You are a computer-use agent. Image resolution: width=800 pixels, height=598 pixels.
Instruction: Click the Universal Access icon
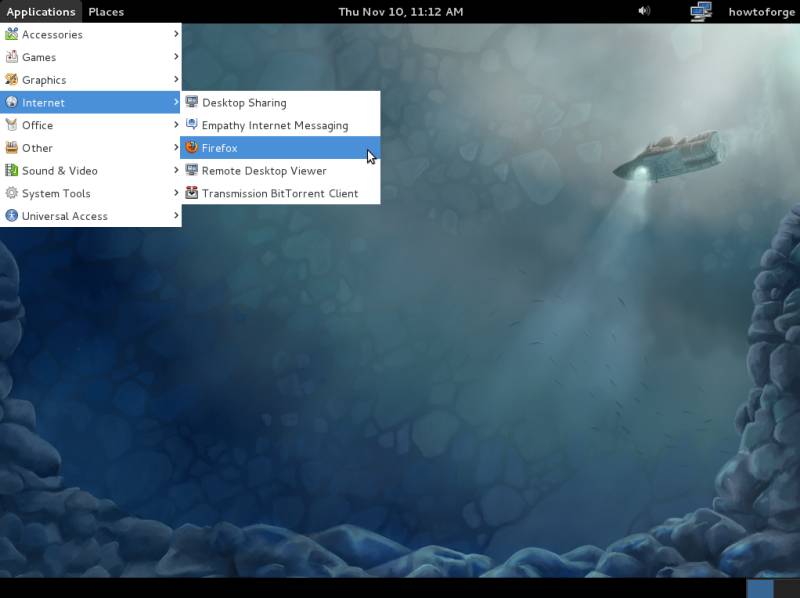point(11,216)
